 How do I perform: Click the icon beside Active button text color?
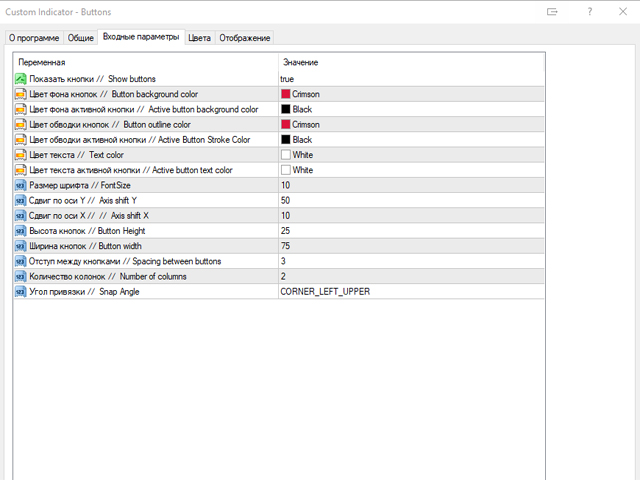20,170
